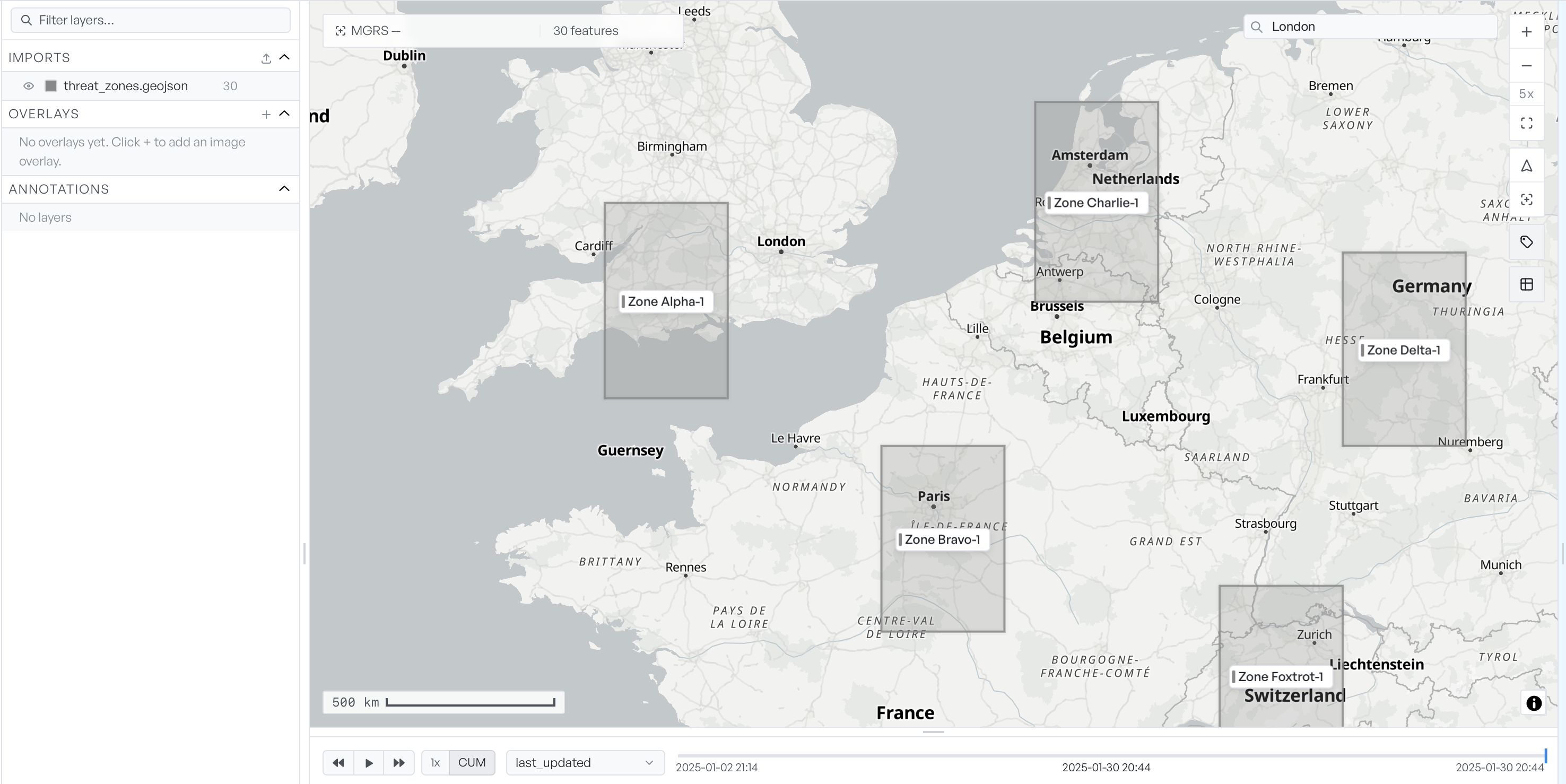Collapse the Overlays section
Image resolution: width=1566 pixels, height=784 pixels.
coord(284,114)
